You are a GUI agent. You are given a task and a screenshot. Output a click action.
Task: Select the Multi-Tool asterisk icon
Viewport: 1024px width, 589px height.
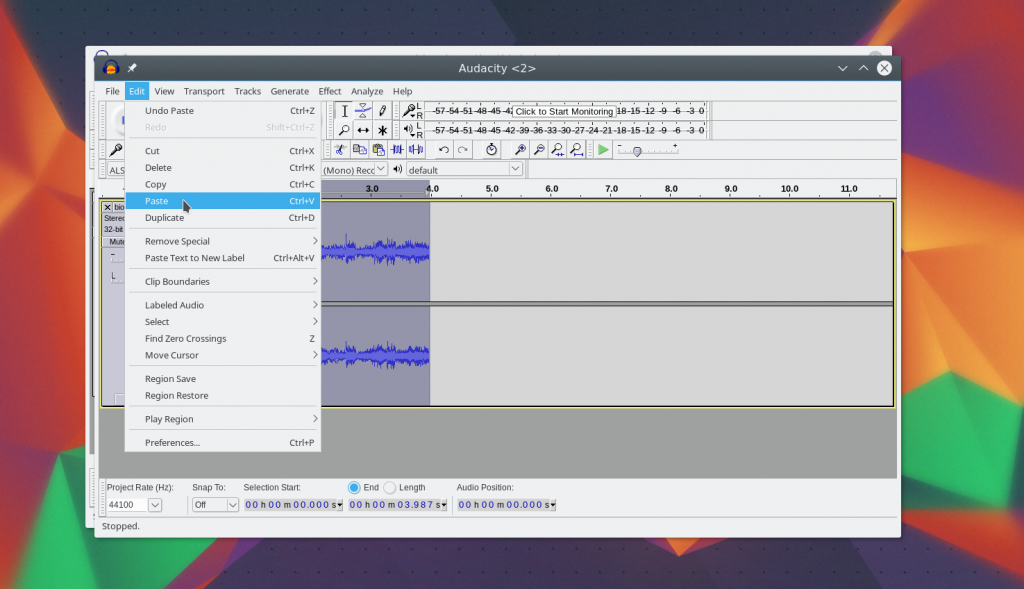(x=382, y=130)
